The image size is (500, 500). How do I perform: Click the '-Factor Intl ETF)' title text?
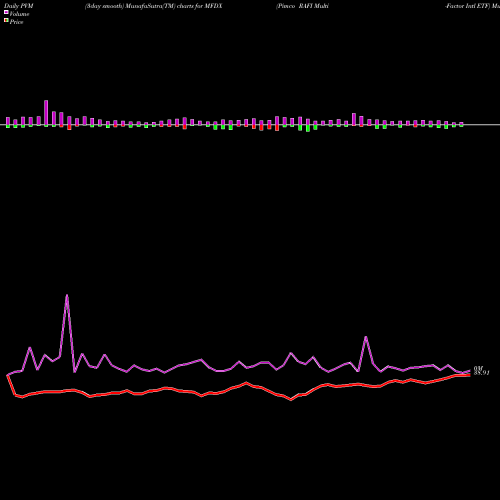click(468, 6)
